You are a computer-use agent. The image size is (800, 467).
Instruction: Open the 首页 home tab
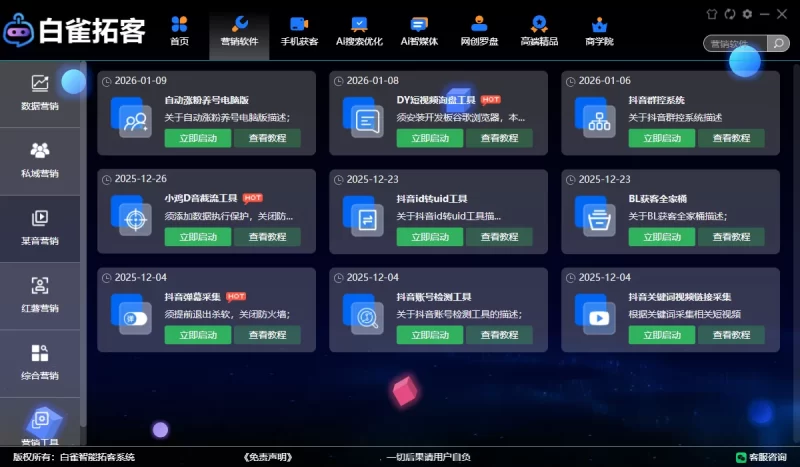click(x=180, y=31)
